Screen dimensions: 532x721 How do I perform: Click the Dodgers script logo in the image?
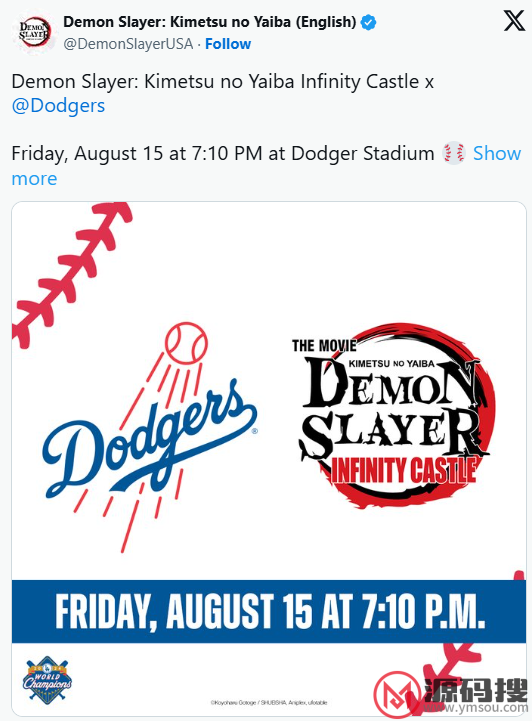tap(149, 437)
